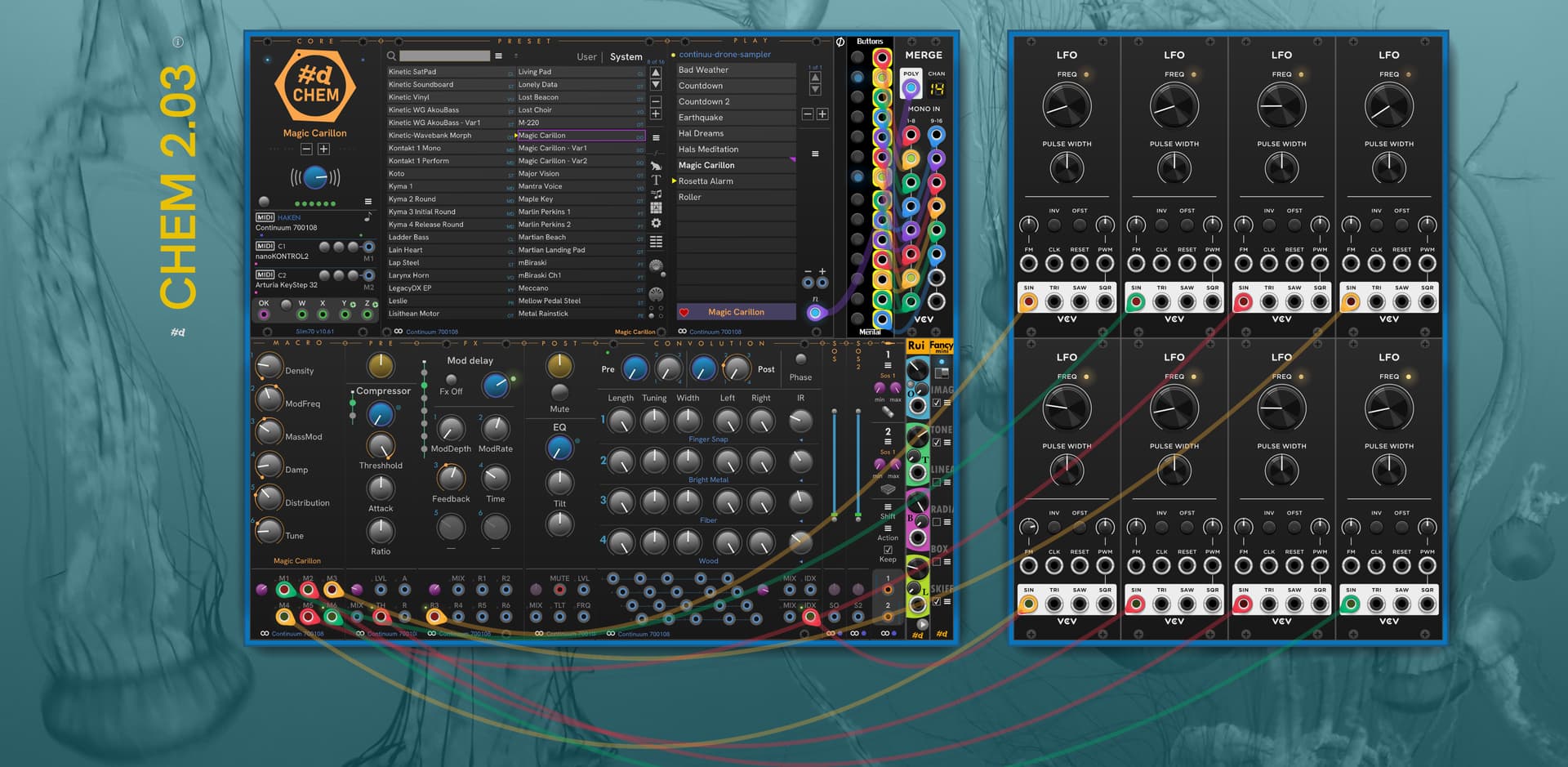Toggle the Phase button in Convolution
The image size is (1568, 767).
[x=800, y=359]
